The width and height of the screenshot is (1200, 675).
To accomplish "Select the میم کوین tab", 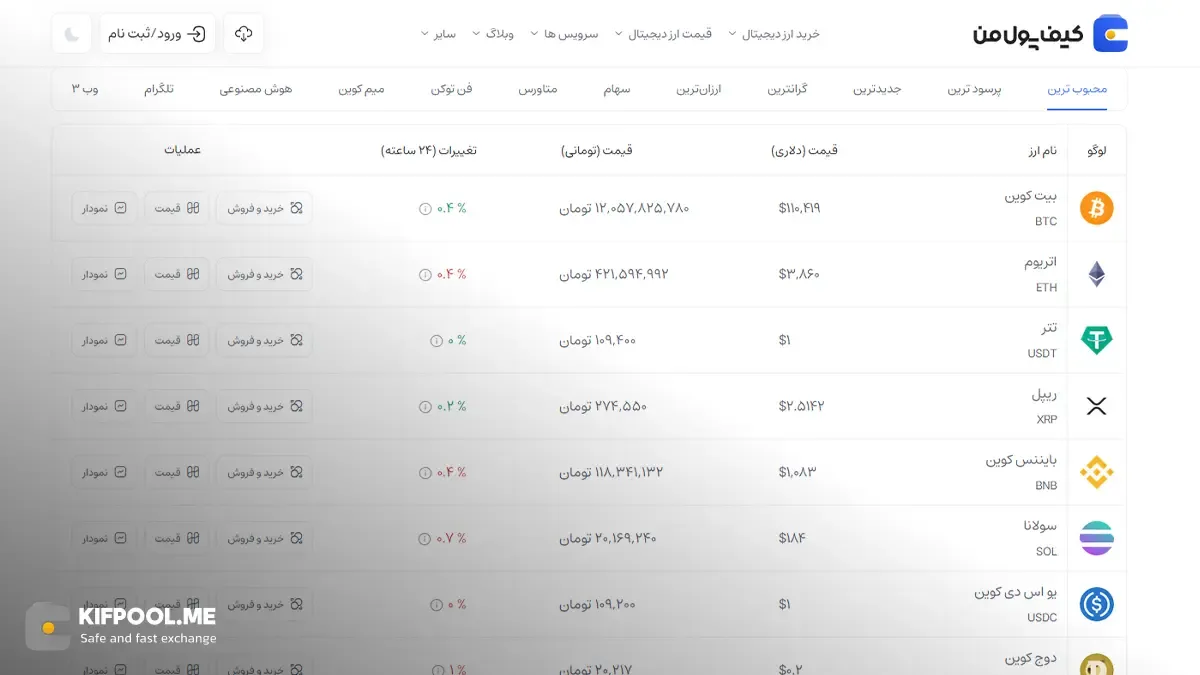I will click(x=361, y=89).
